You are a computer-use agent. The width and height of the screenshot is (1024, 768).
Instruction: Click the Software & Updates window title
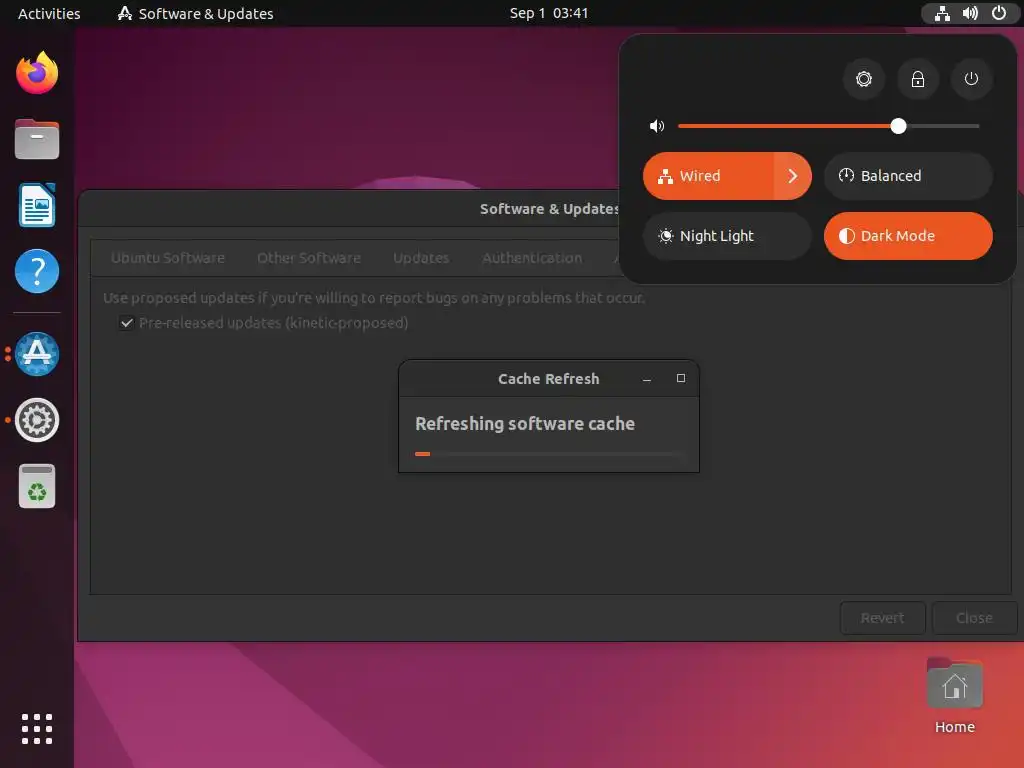click(x=549, y=209)
